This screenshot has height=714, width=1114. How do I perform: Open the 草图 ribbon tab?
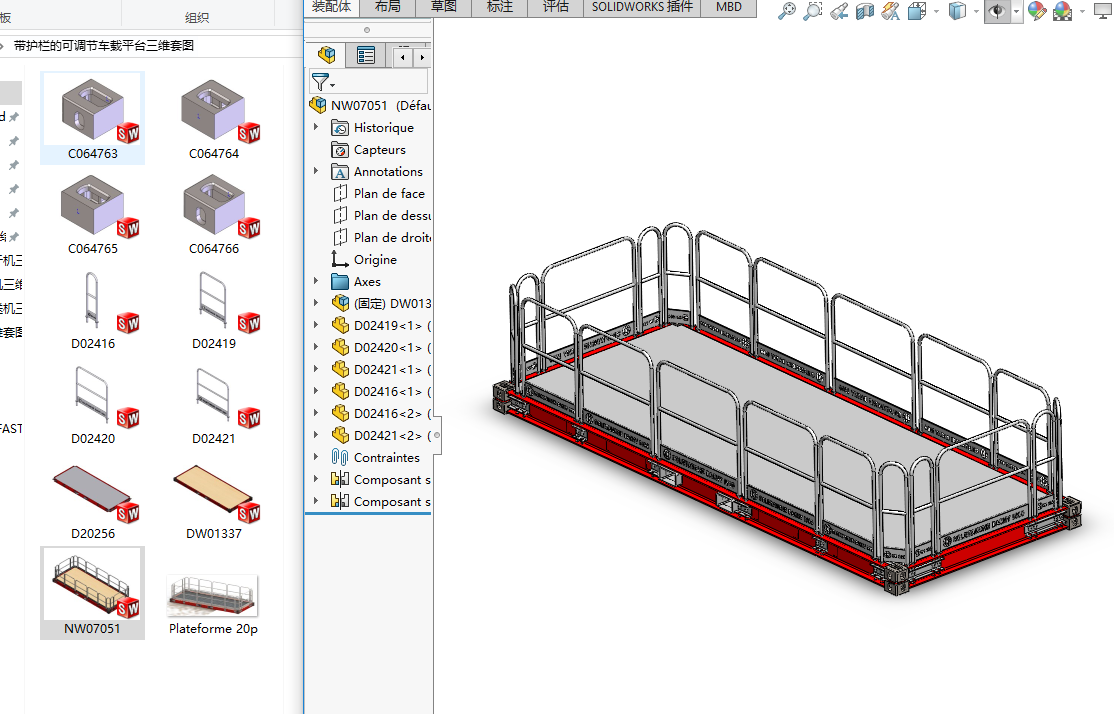[x=444, y=7]
